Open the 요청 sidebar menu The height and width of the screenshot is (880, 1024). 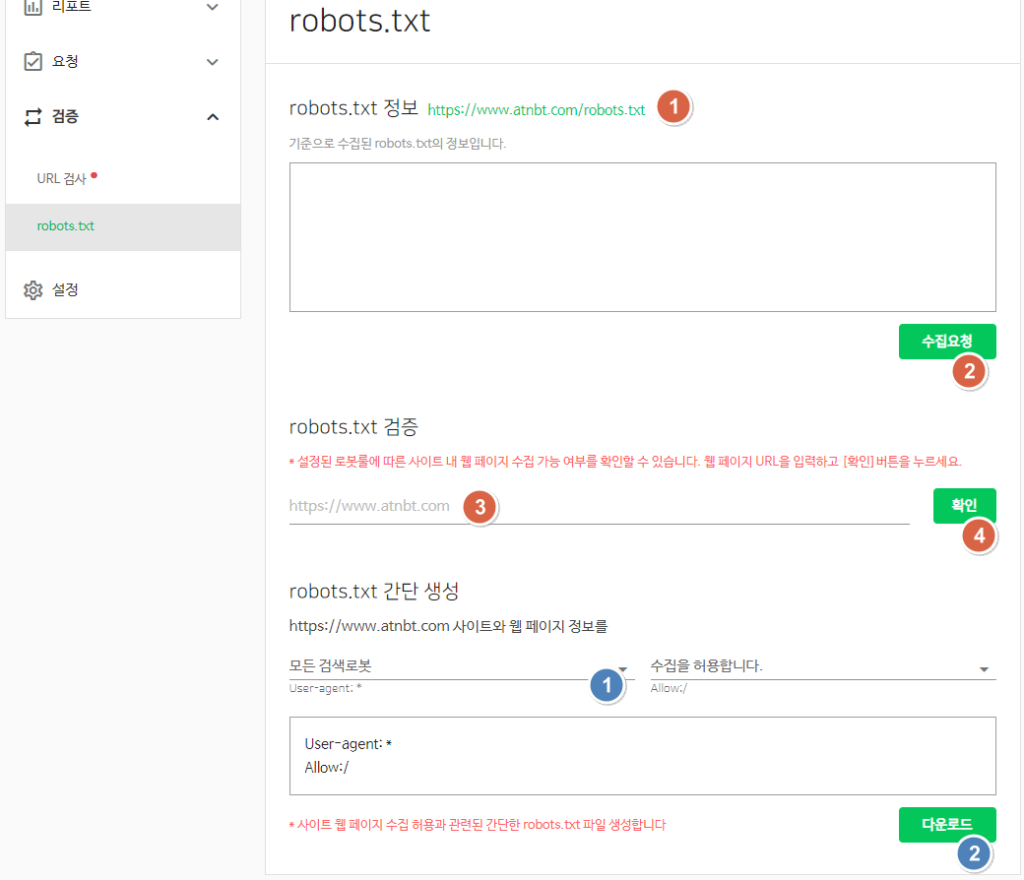pos(123,62)
